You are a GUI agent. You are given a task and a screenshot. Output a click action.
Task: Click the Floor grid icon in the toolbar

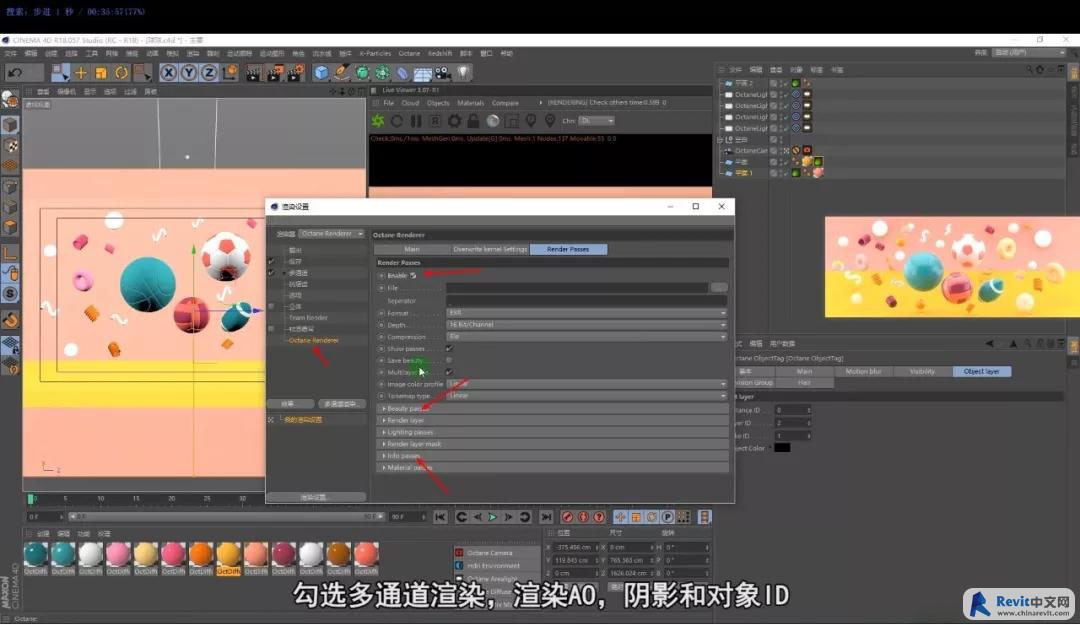[x=422, y=72]
